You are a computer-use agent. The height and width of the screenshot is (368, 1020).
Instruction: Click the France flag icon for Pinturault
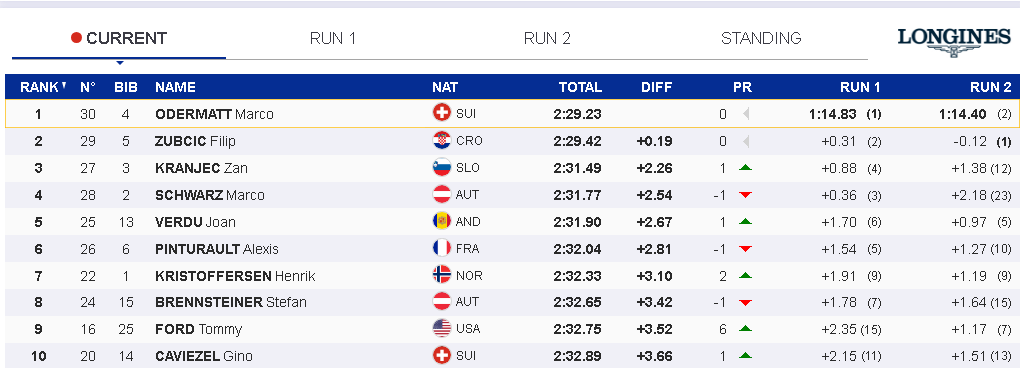pyautogui.click(x=442, y=248)
